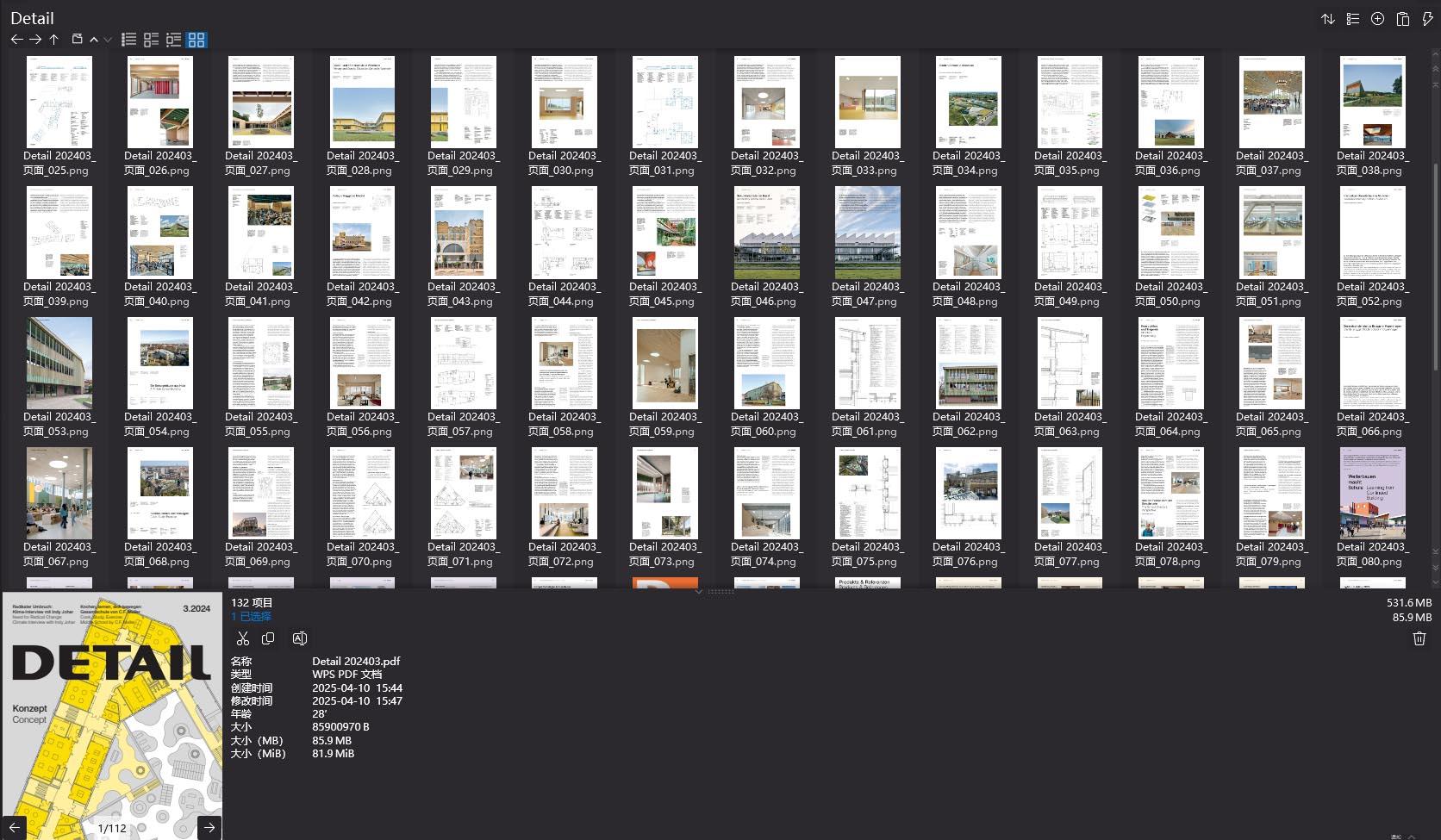Open quick actions with the lightning icon
1441x840 pixels.
(x=1427, y=18)
